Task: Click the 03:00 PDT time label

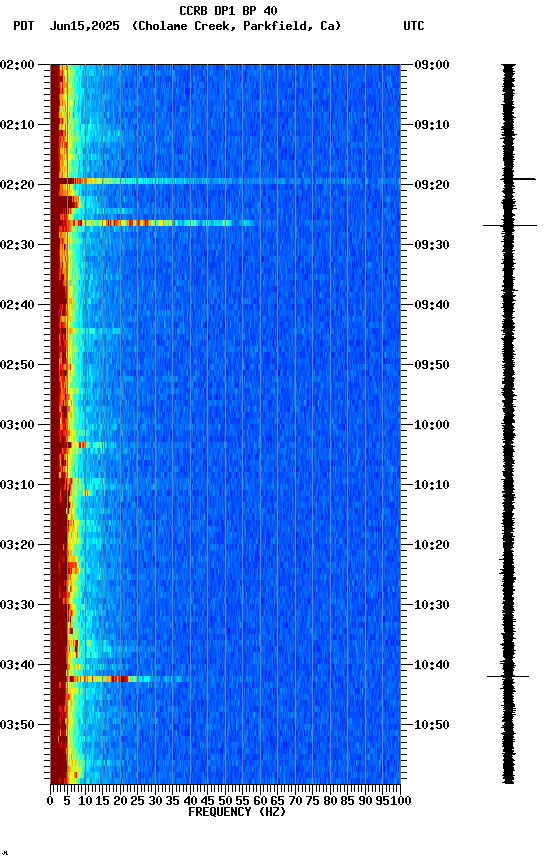Action: point(17,425)
